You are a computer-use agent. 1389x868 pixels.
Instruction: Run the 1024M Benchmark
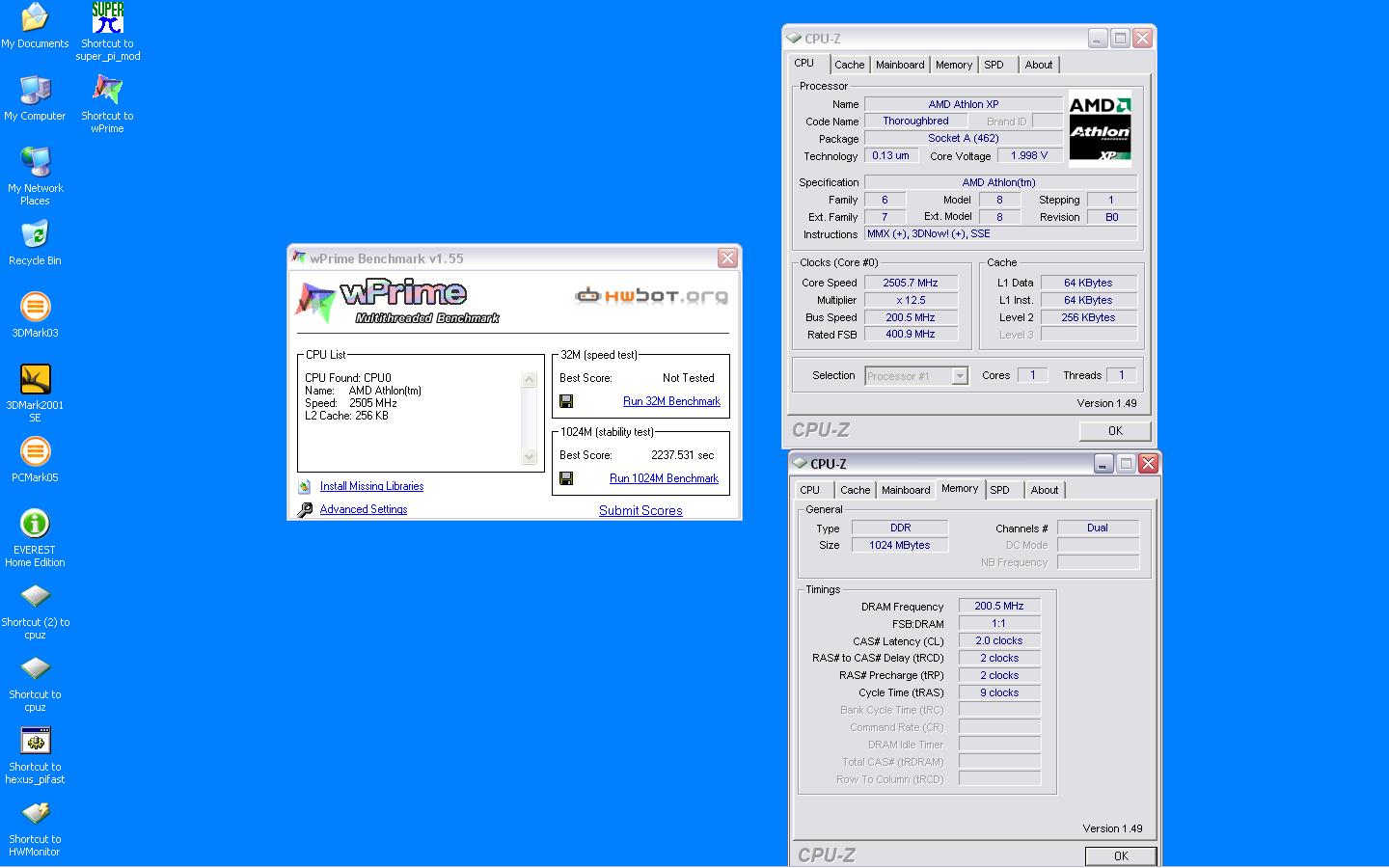(x=664, y=478)
